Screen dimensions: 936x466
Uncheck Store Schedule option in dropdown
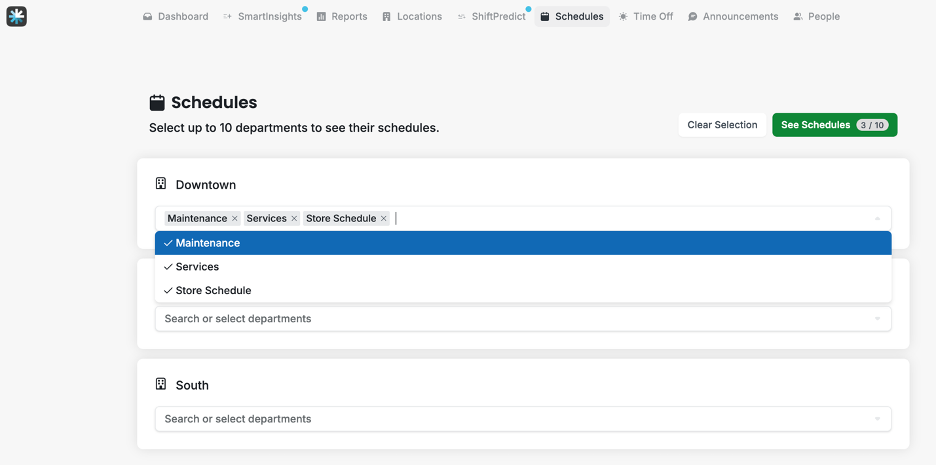click(x=213, y=291)
